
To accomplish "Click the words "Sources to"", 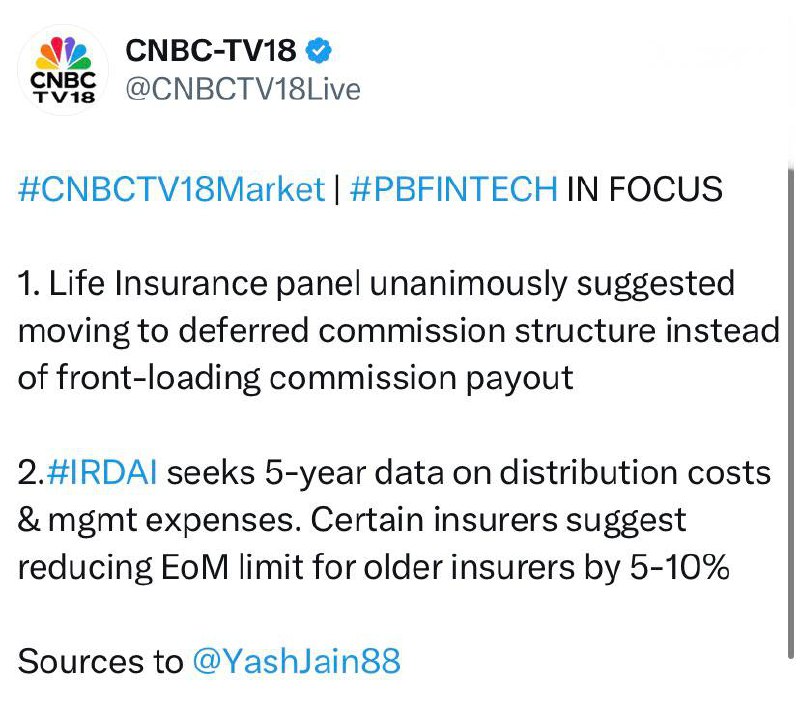I will [100, 661].
